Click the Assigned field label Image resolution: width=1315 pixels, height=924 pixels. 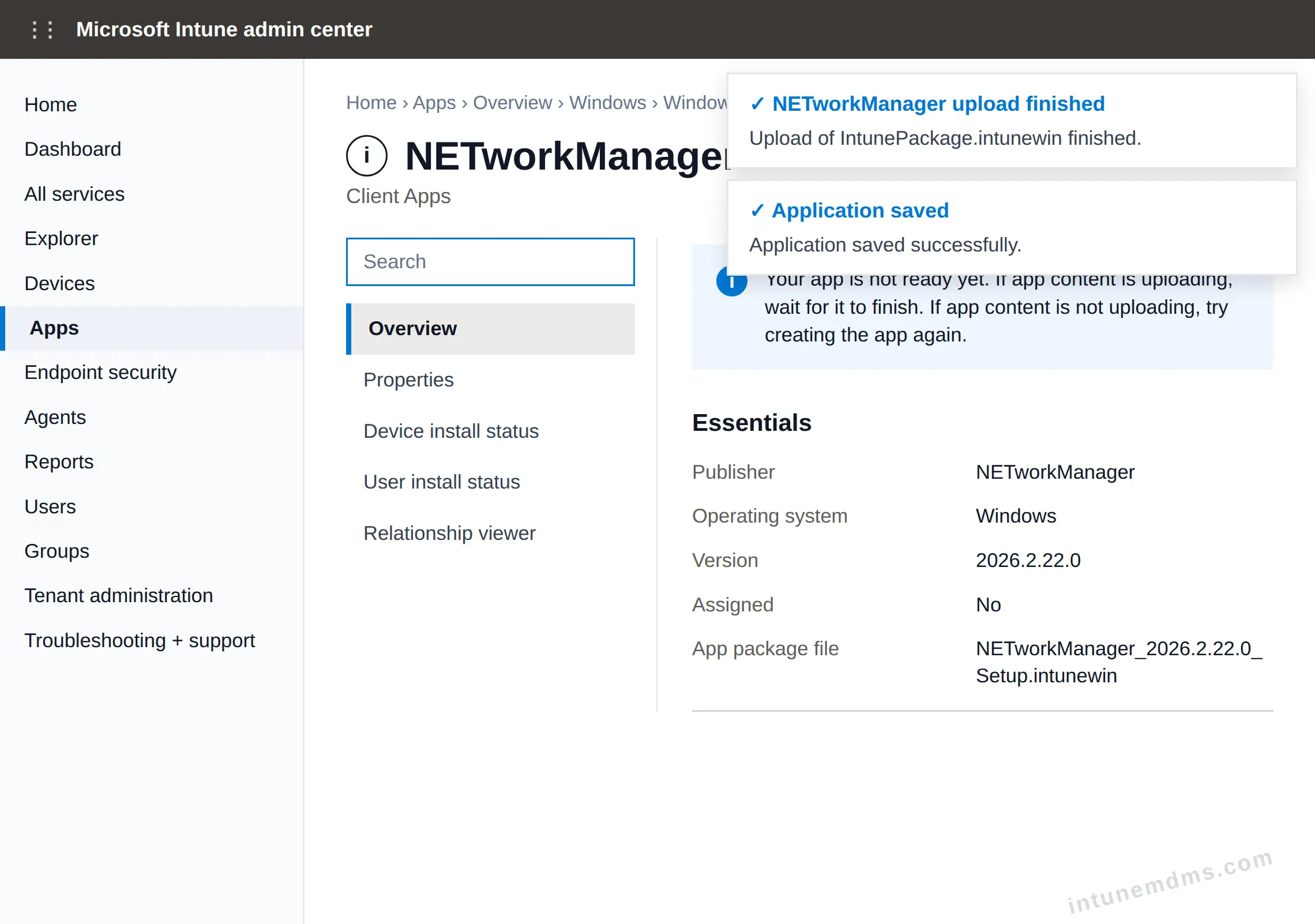click(x=732, y=604)
